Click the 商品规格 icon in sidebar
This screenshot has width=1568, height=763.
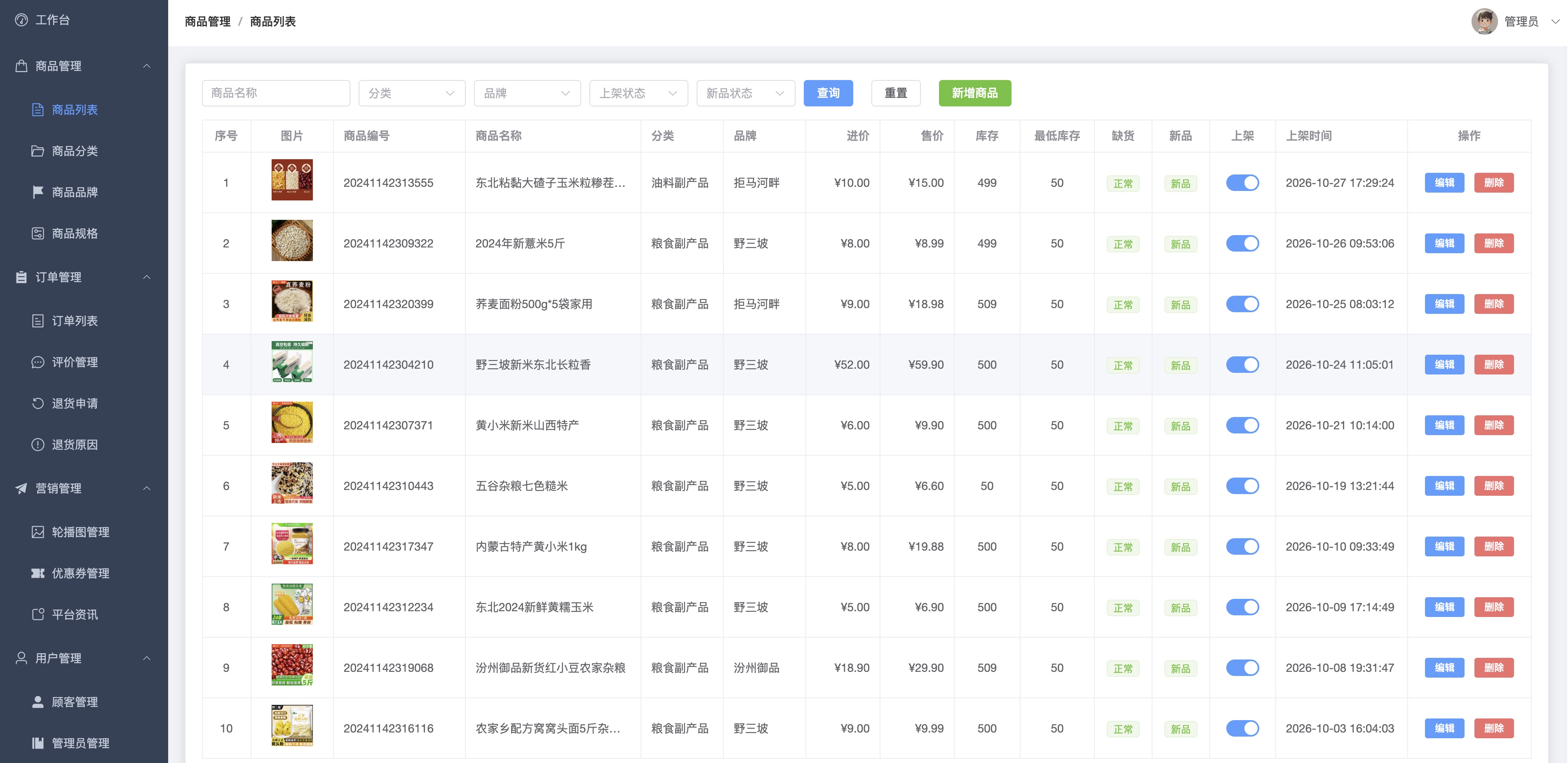[38, 233]
